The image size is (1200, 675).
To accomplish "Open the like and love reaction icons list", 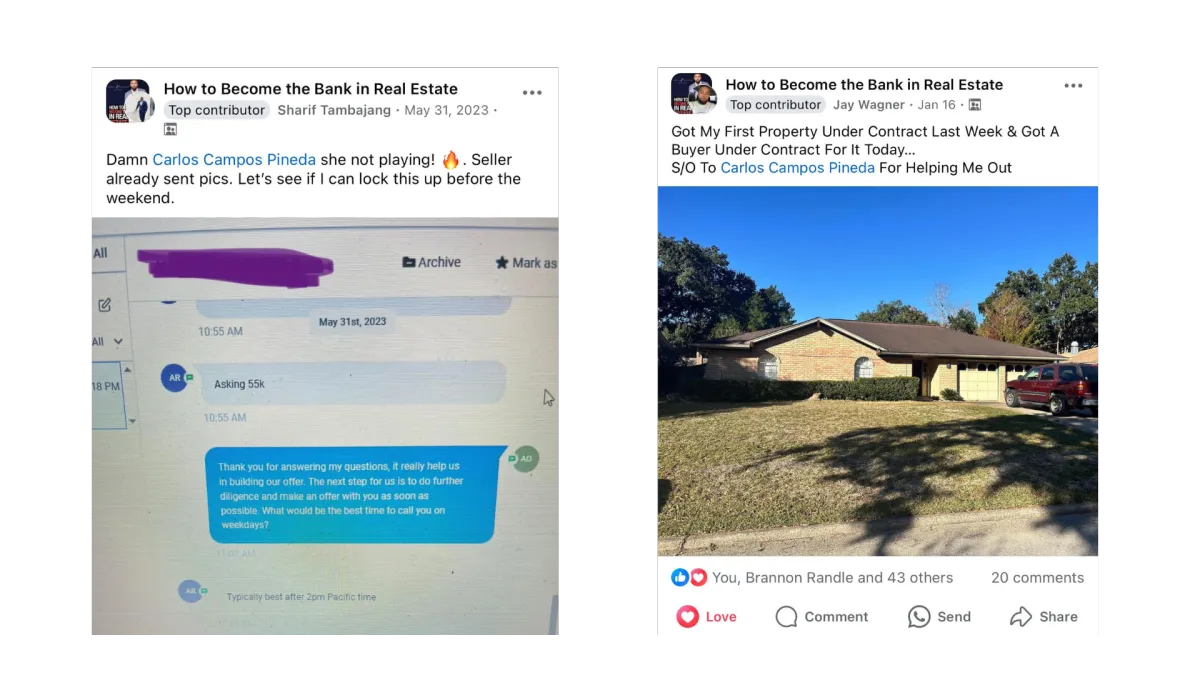I will pyautogui.click(x=689, y=578).
